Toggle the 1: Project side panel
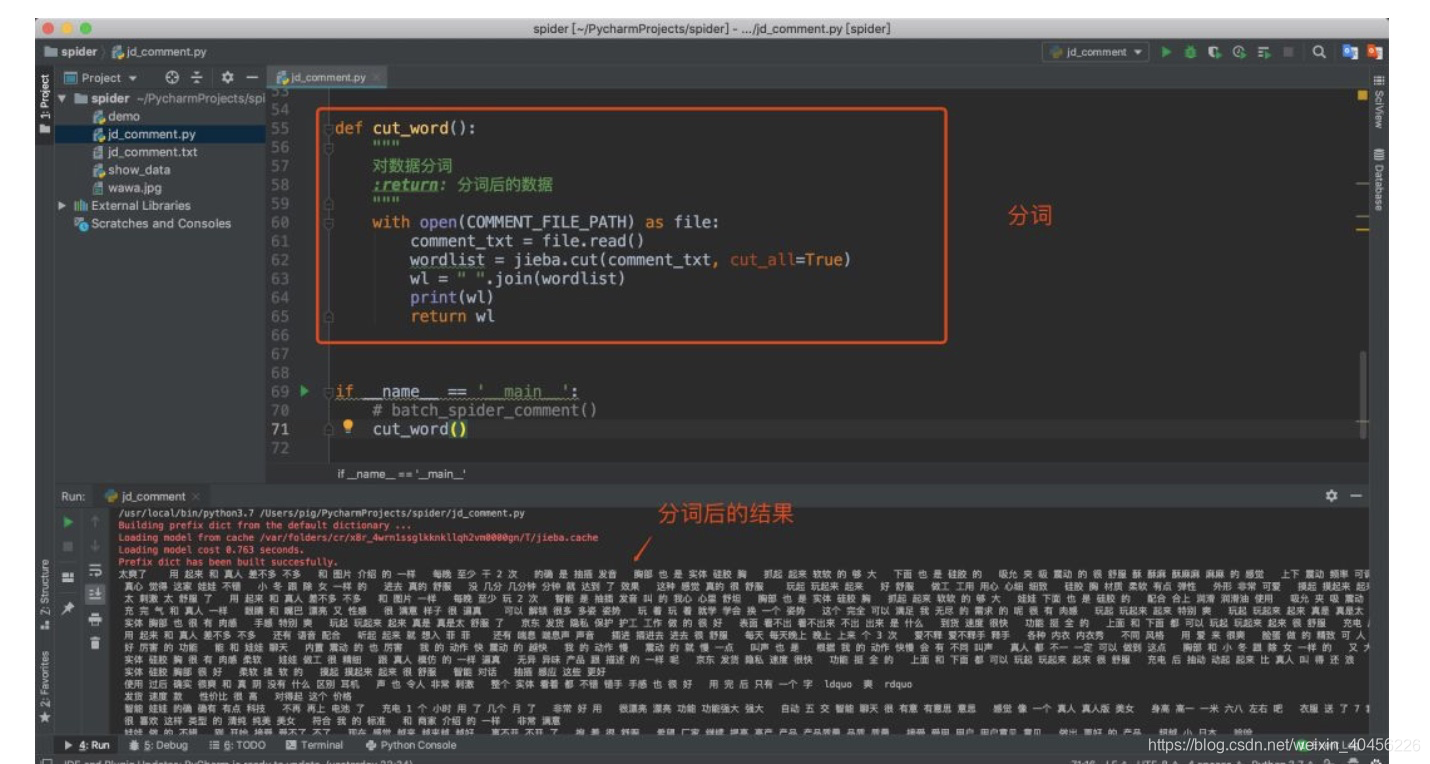The width and height of the screenshot is (1430, 764). tap(44, 103)
